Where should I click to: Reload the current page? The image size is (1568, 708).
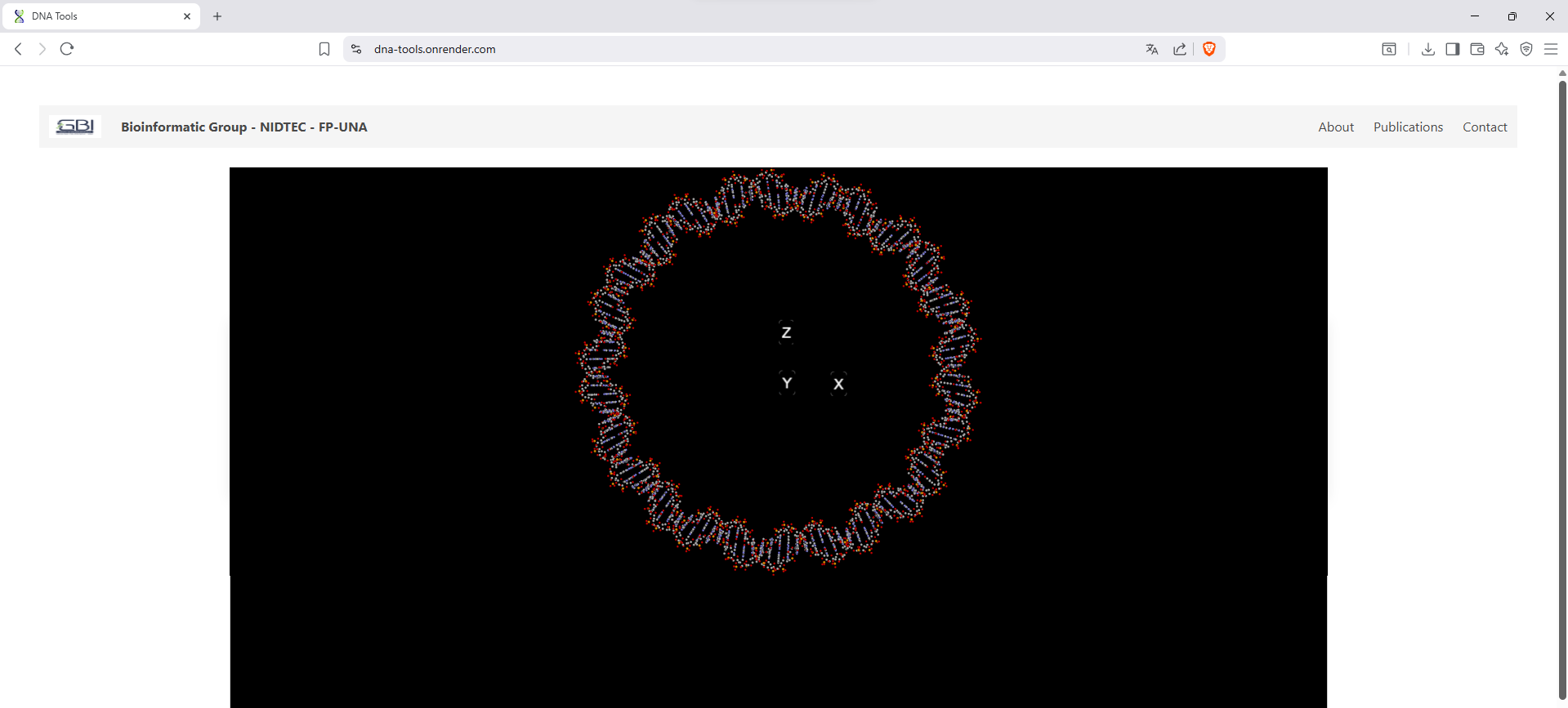[67, 49]
